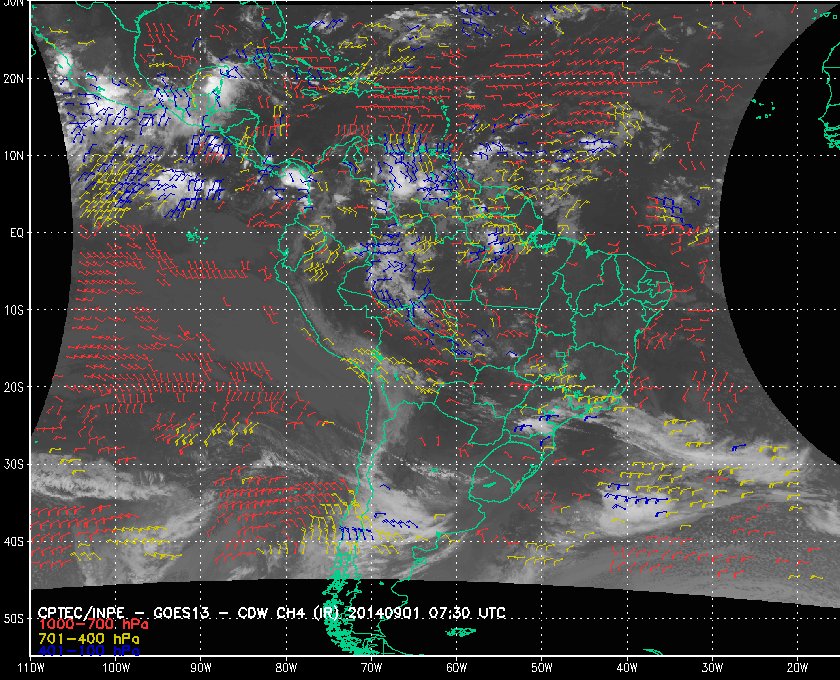Click the 20S latitude label
Screen dimensions: 840x680
click(14, 387)
